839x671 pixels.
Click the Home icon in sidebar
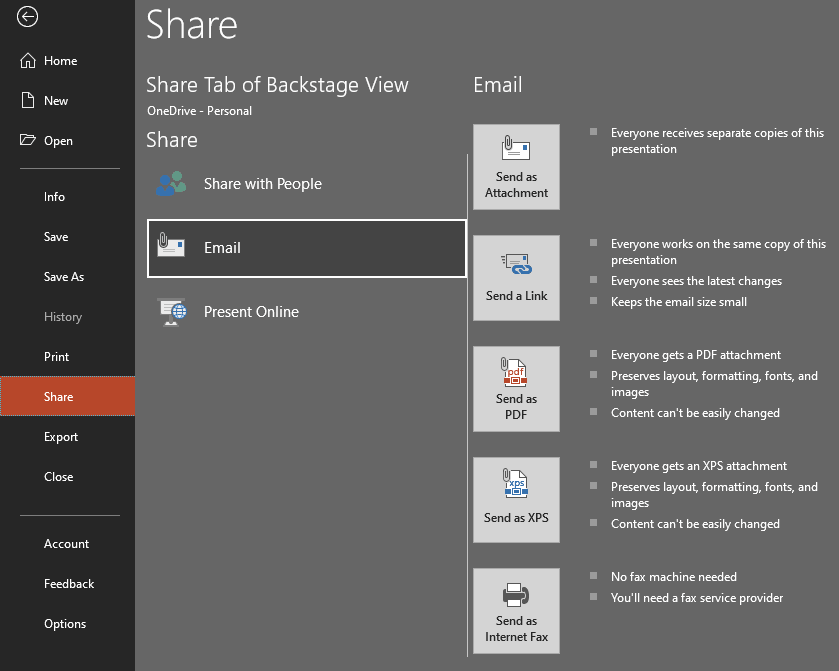[24, 60]
